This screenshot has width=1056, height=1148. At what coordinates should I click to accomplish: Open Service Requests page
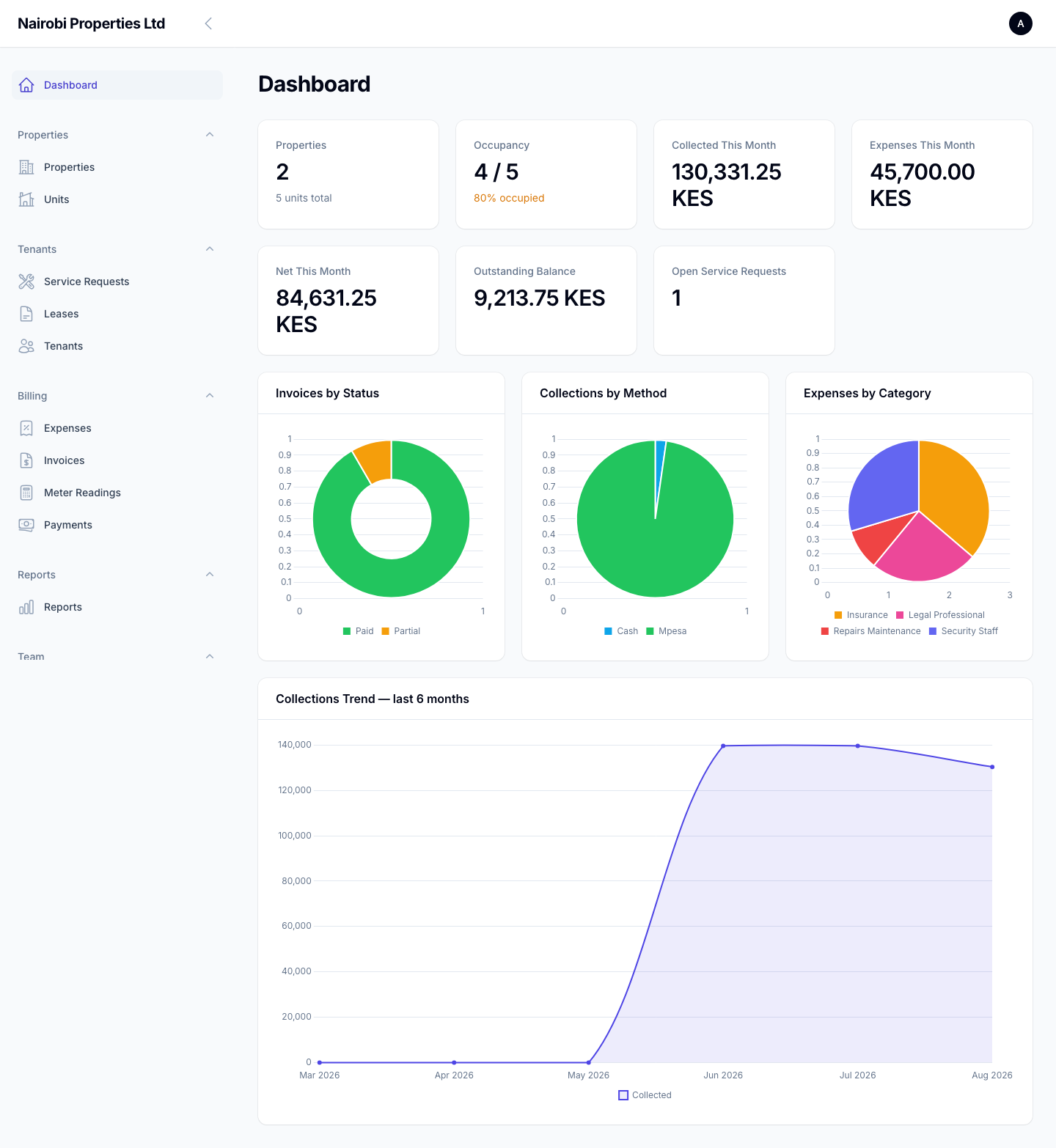117,282
